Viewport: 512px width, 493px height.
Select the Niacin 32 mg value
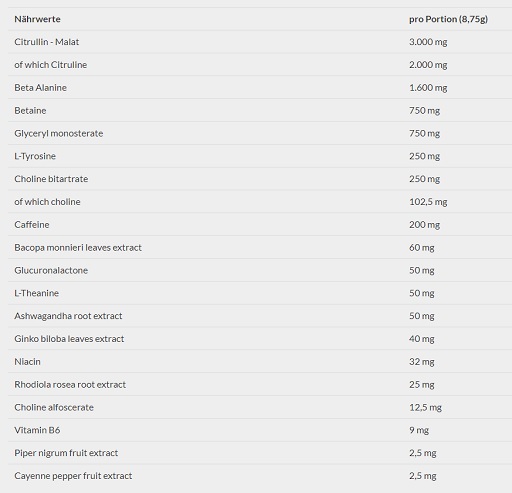[x=422, y=362]
